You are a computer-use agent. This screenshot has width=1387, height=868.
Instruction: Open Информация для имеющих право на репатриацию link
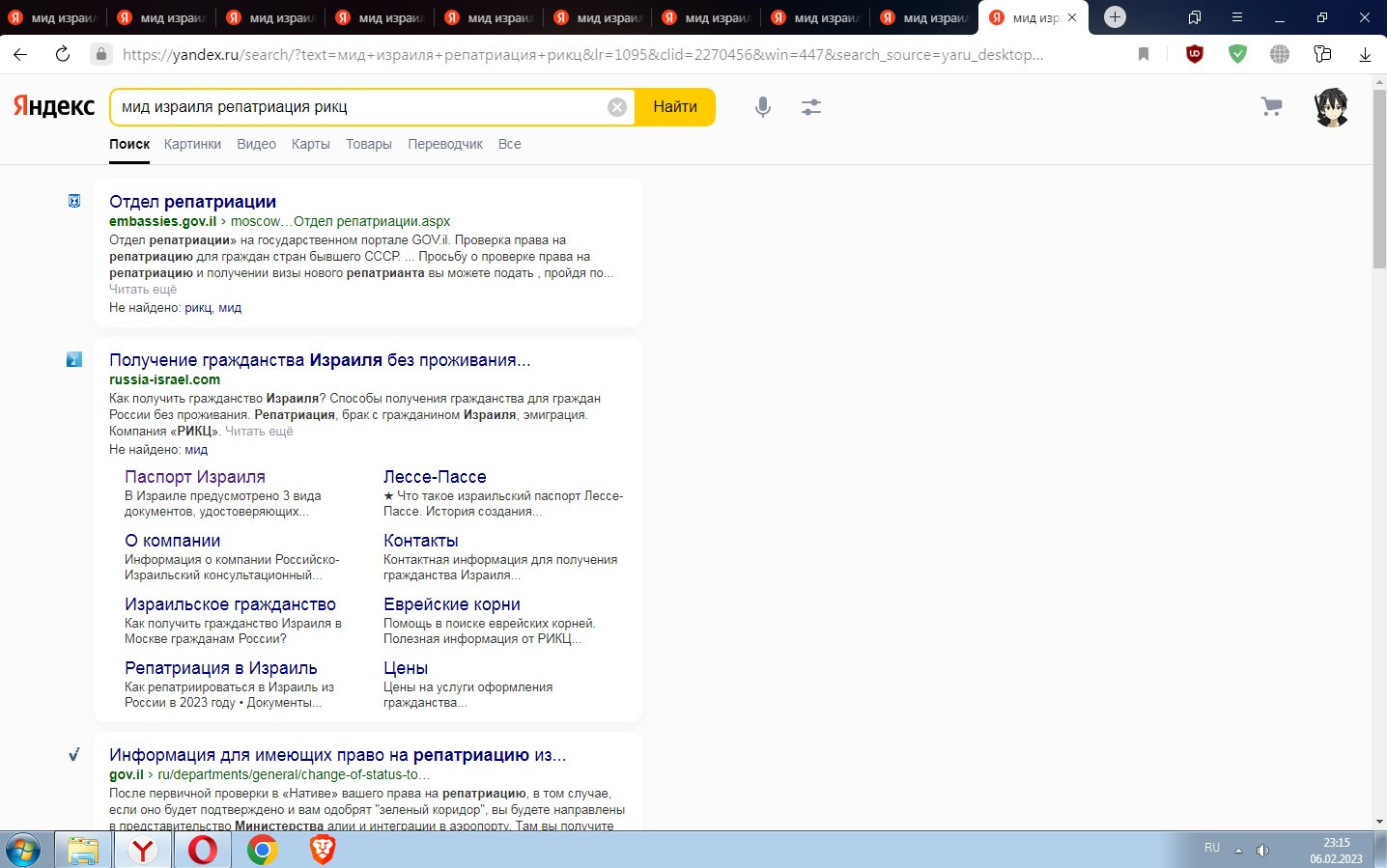tap(338, 755)
